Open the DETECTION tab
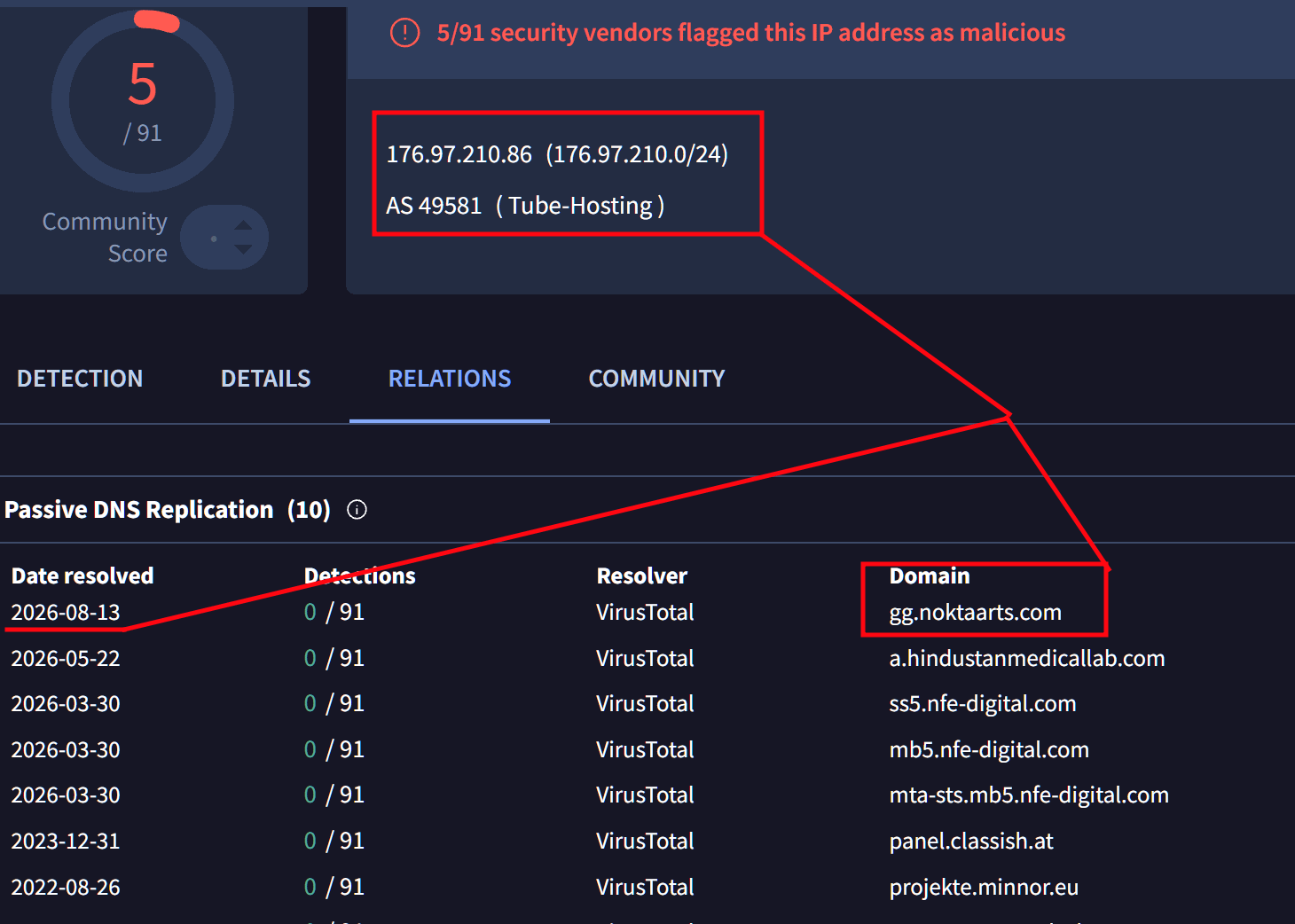1295x924 pixels. click(x=80, y=379)
